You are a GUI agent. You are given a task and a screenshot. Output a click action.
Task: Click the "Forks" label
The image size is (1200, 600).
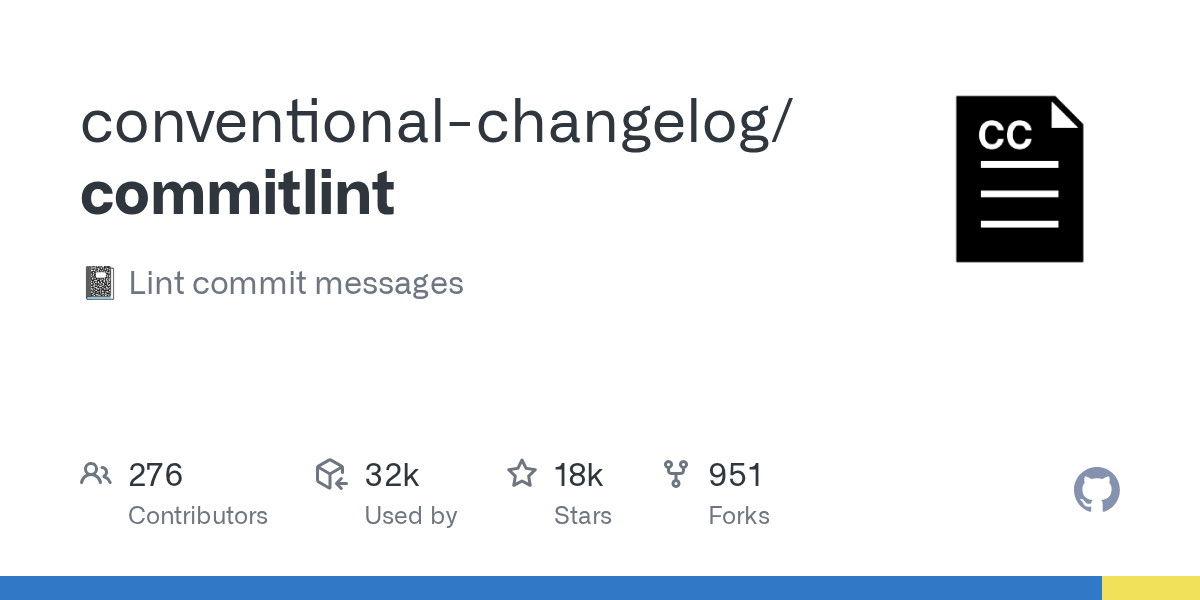[738, 516]
